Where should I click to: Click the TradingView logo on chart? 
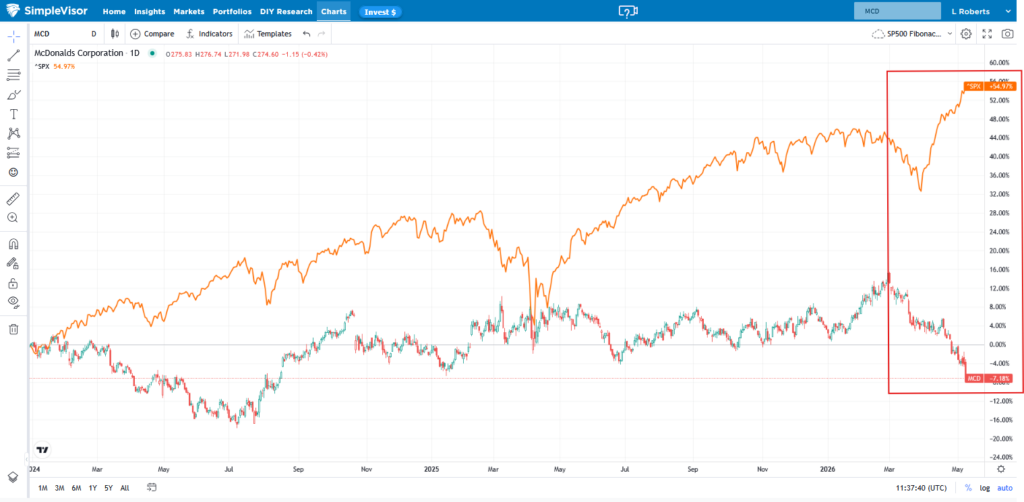pyautogui.click(x=43, y=450)
